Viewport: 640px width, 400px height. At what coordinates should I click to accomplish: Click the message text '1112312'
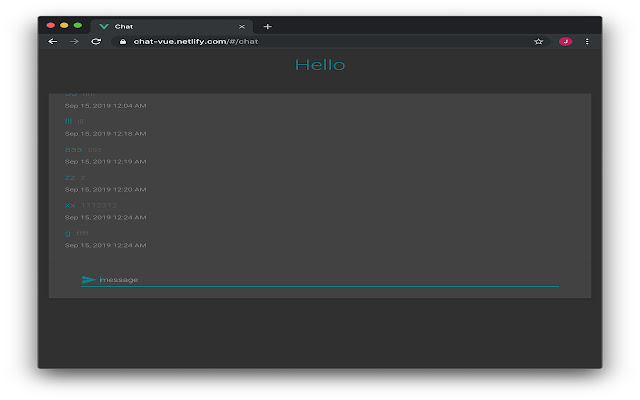click(99, 205)
